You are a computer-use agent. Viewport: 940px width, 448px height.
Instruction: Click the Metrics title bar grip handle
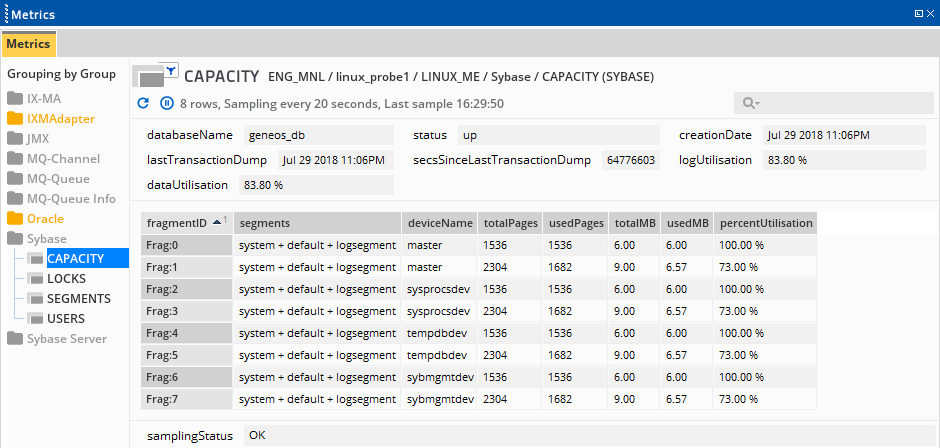pyautogui.click(x=6, y=14)
